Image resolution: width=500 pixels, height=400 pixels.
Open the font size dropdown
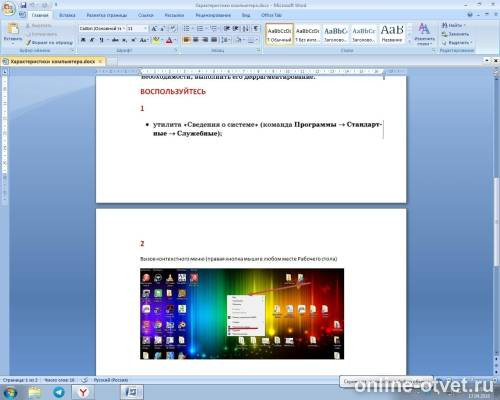point(137,29)
